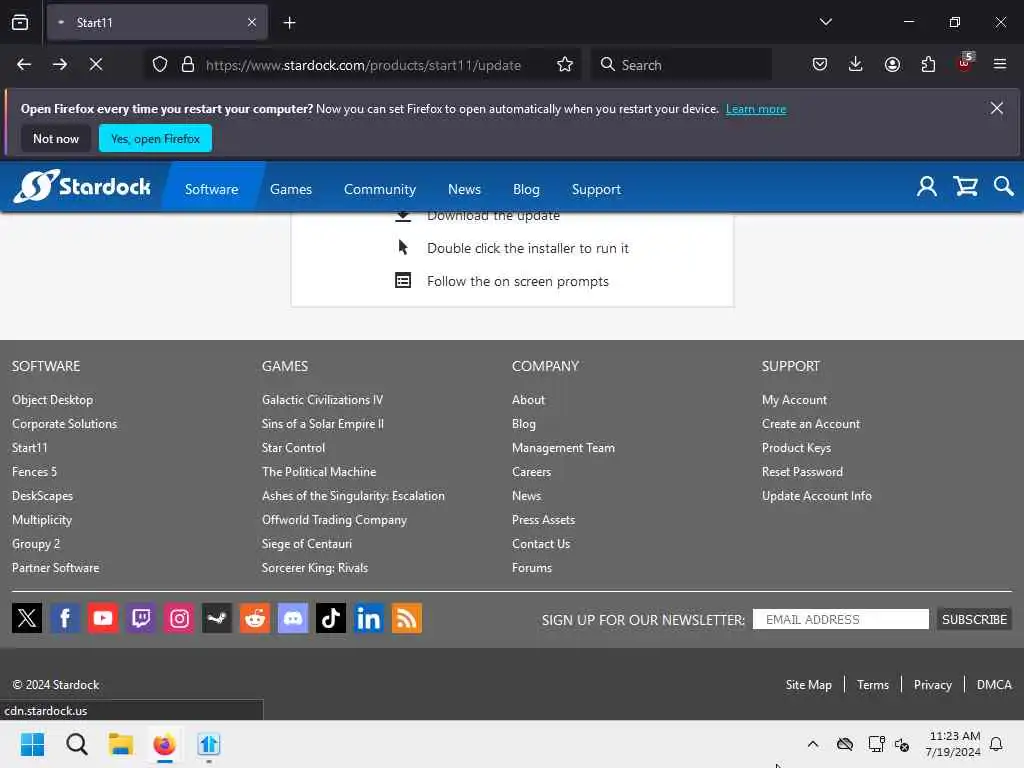1024x768 pixels.
Task: Open Stardock's X (Twitter) page
Action: coord(27,618)
